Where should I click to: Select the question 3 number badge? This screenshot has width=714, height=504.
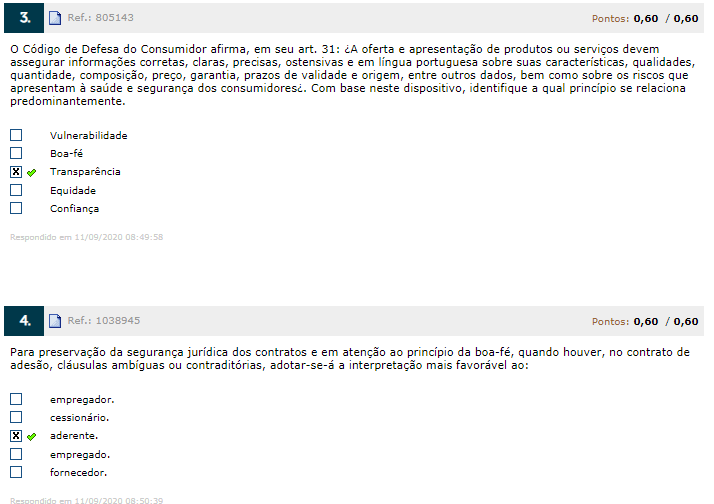coord(24,18)
